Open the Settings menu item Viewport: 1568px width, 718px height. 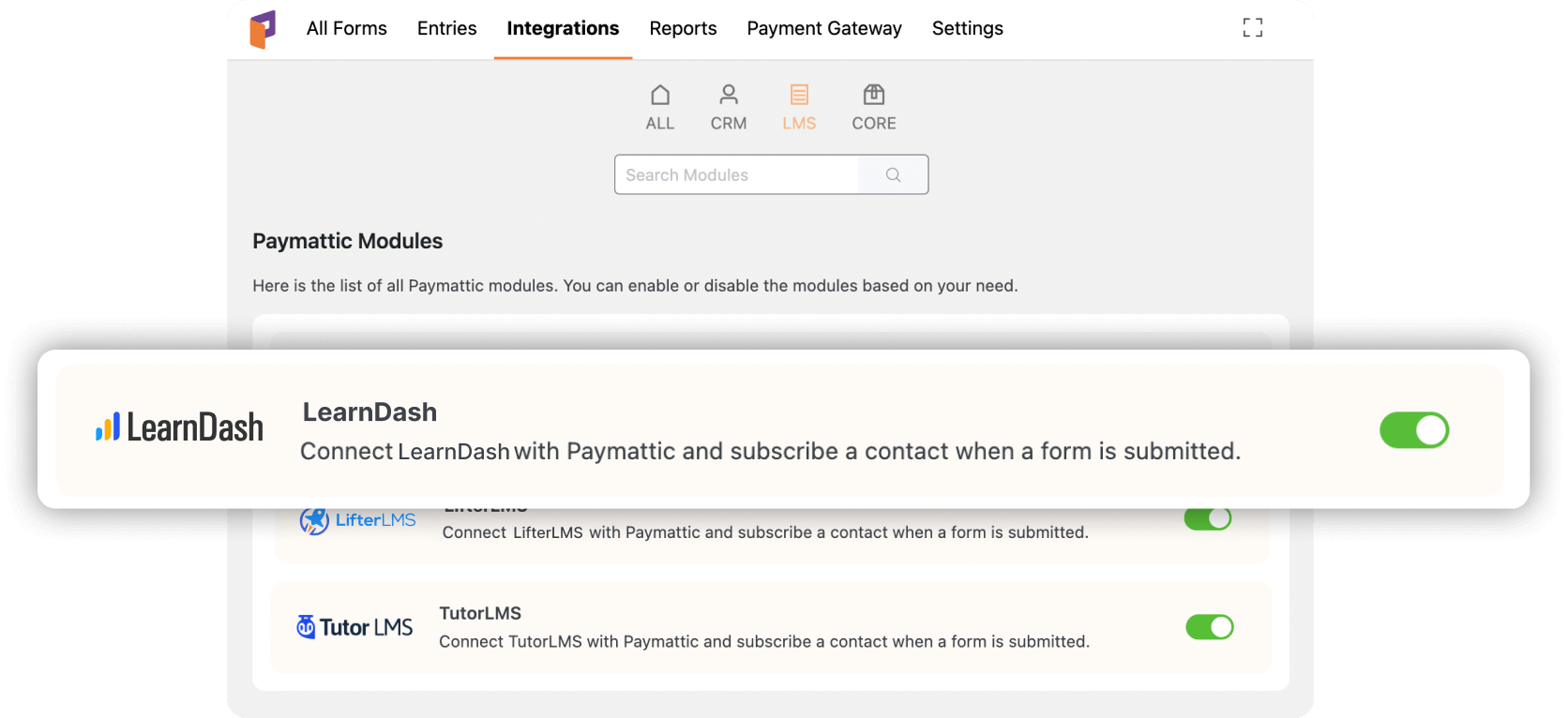coord(968,28)
